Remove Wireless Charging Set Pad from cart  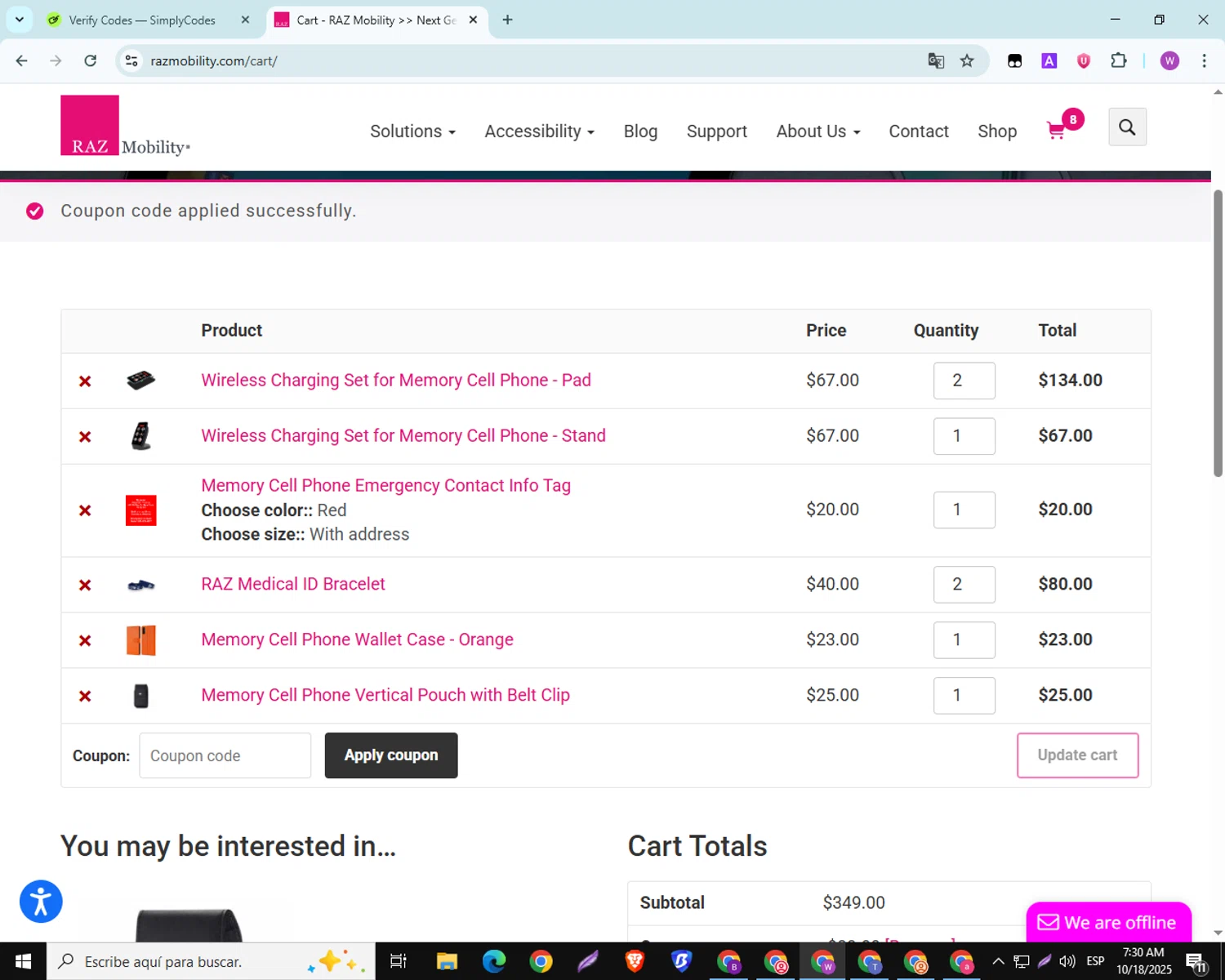coord(85,381)
